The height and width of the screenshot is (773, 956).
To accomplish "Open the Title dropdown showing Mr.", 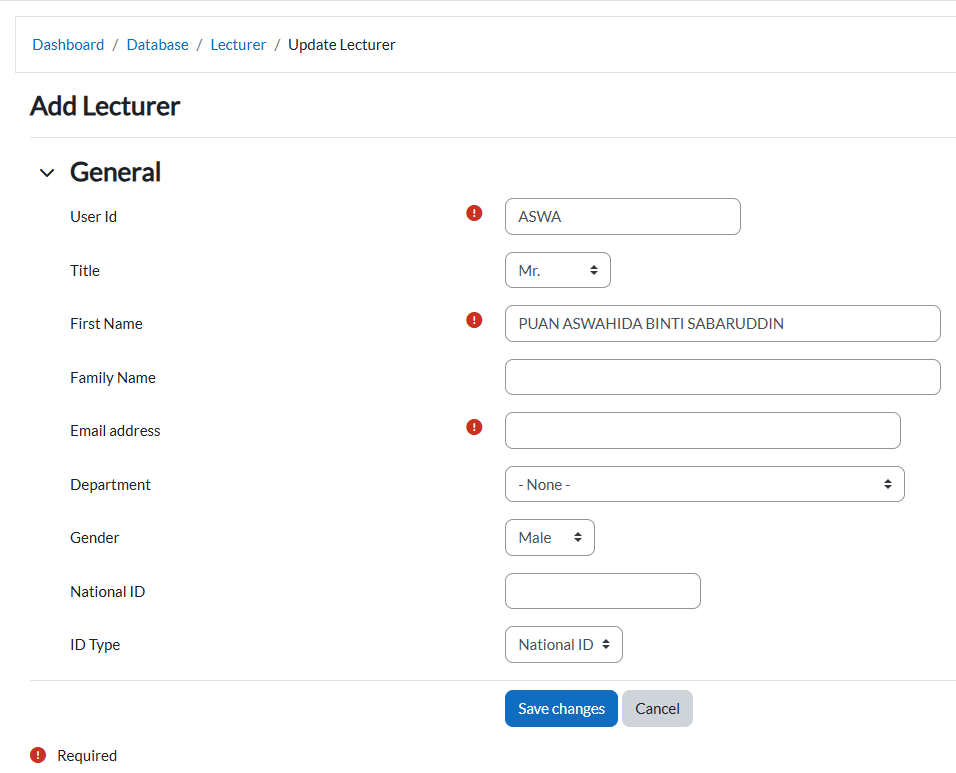I will 557,270.
